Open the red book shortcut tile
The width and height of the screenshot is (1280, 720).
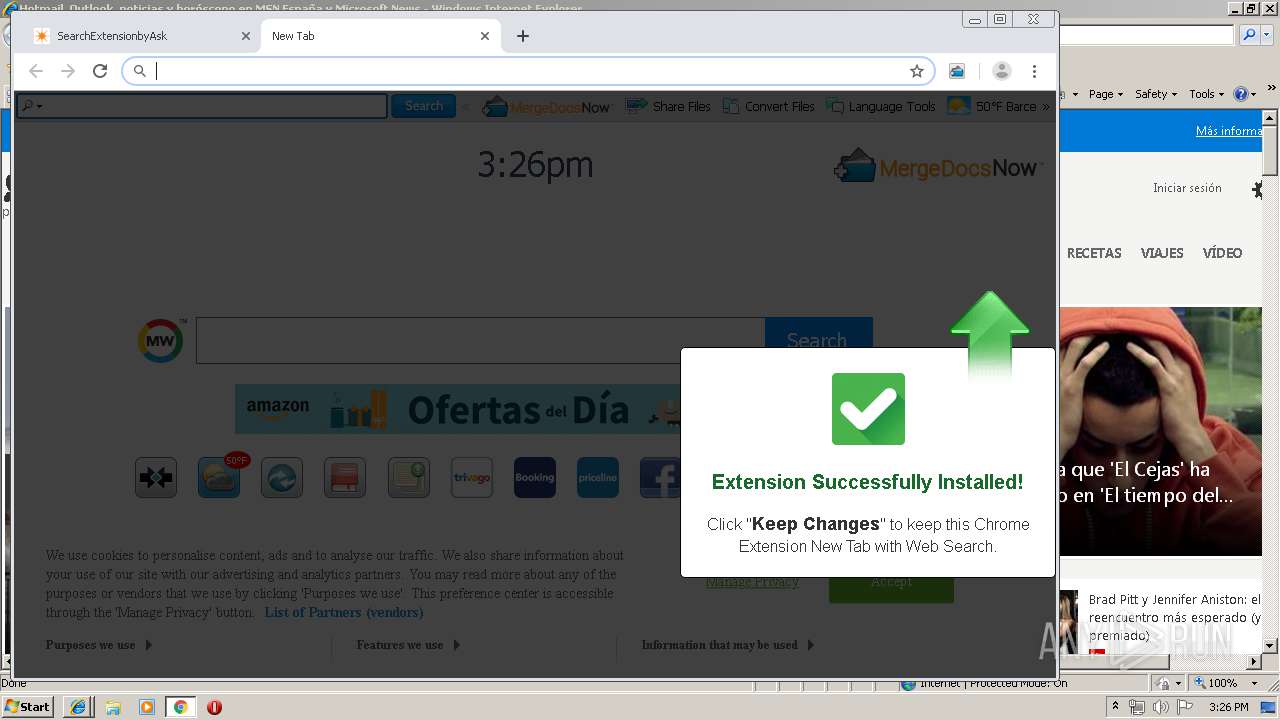pyautogui.click(x=345, y=478)
